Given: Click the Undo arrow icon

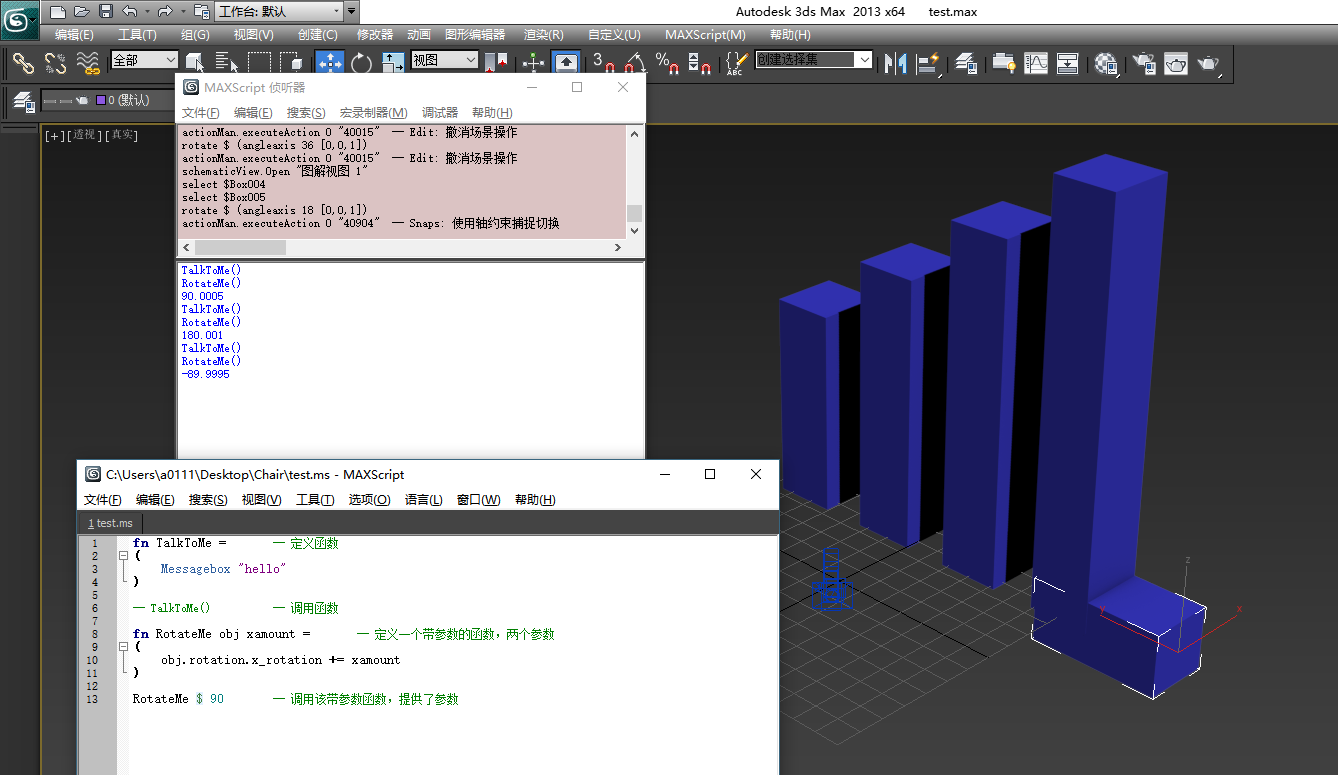Looking at the screenshot, I should (129, 12).
